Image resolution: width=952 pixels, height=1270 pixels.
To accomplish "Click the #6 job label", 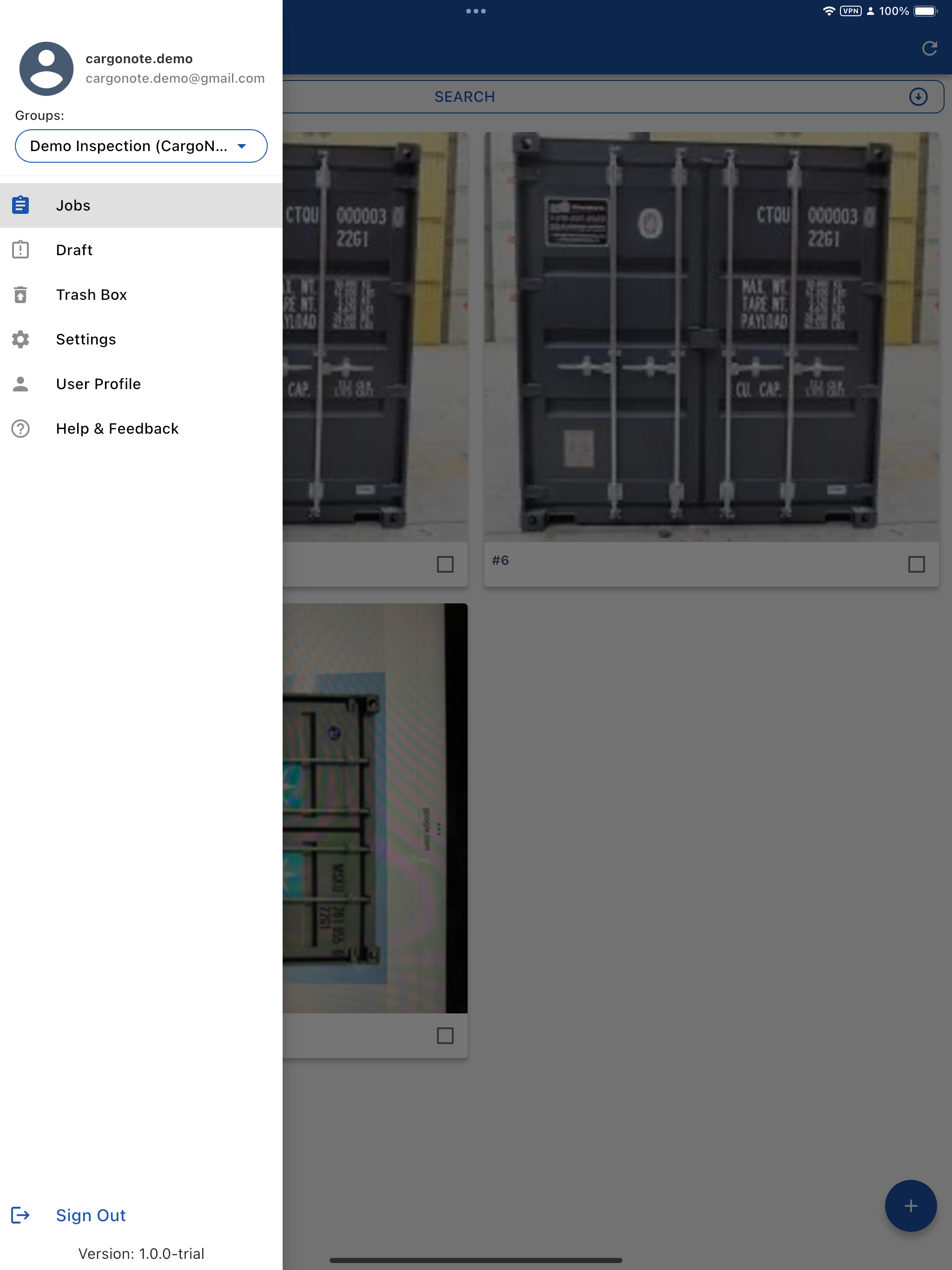I will pyautogui.click(x=500, y=560).
